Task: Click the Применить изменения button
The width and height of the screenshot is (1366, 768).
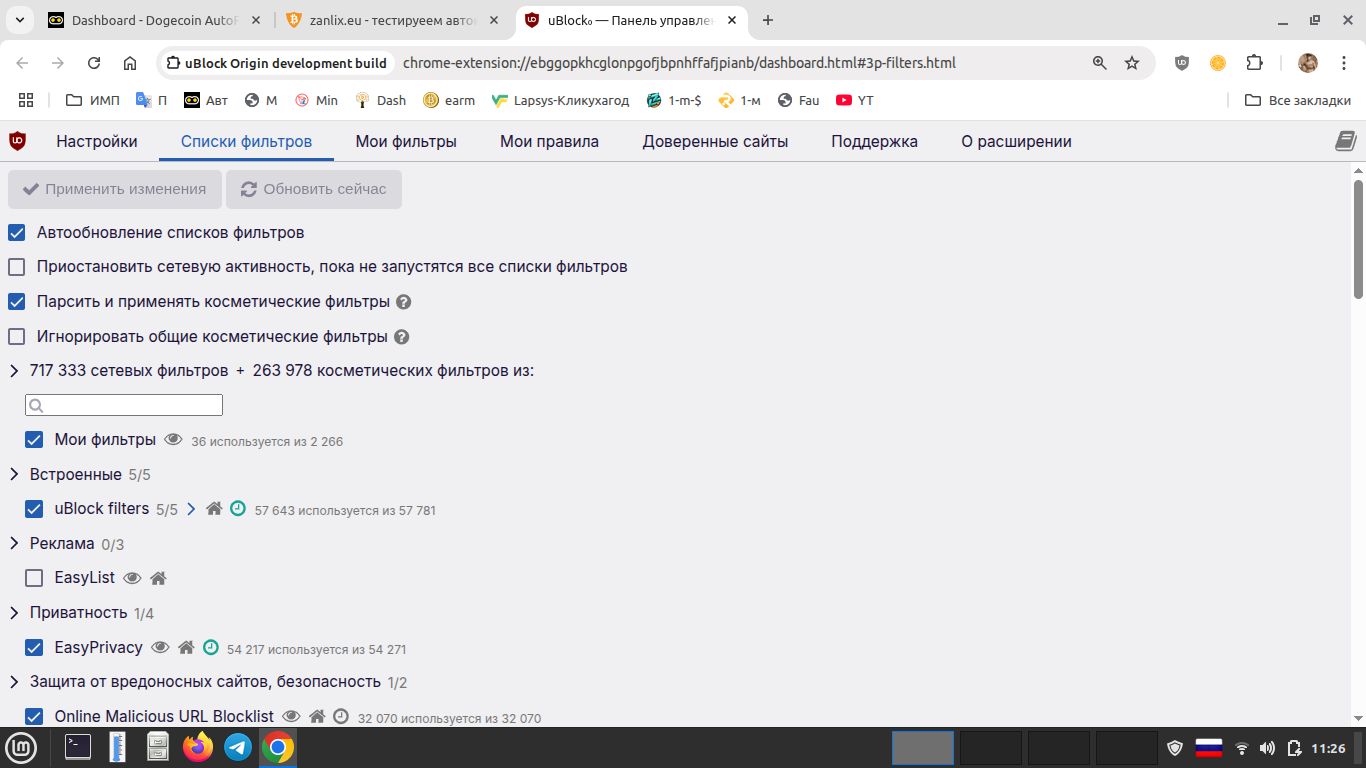Action: point(114,189)
